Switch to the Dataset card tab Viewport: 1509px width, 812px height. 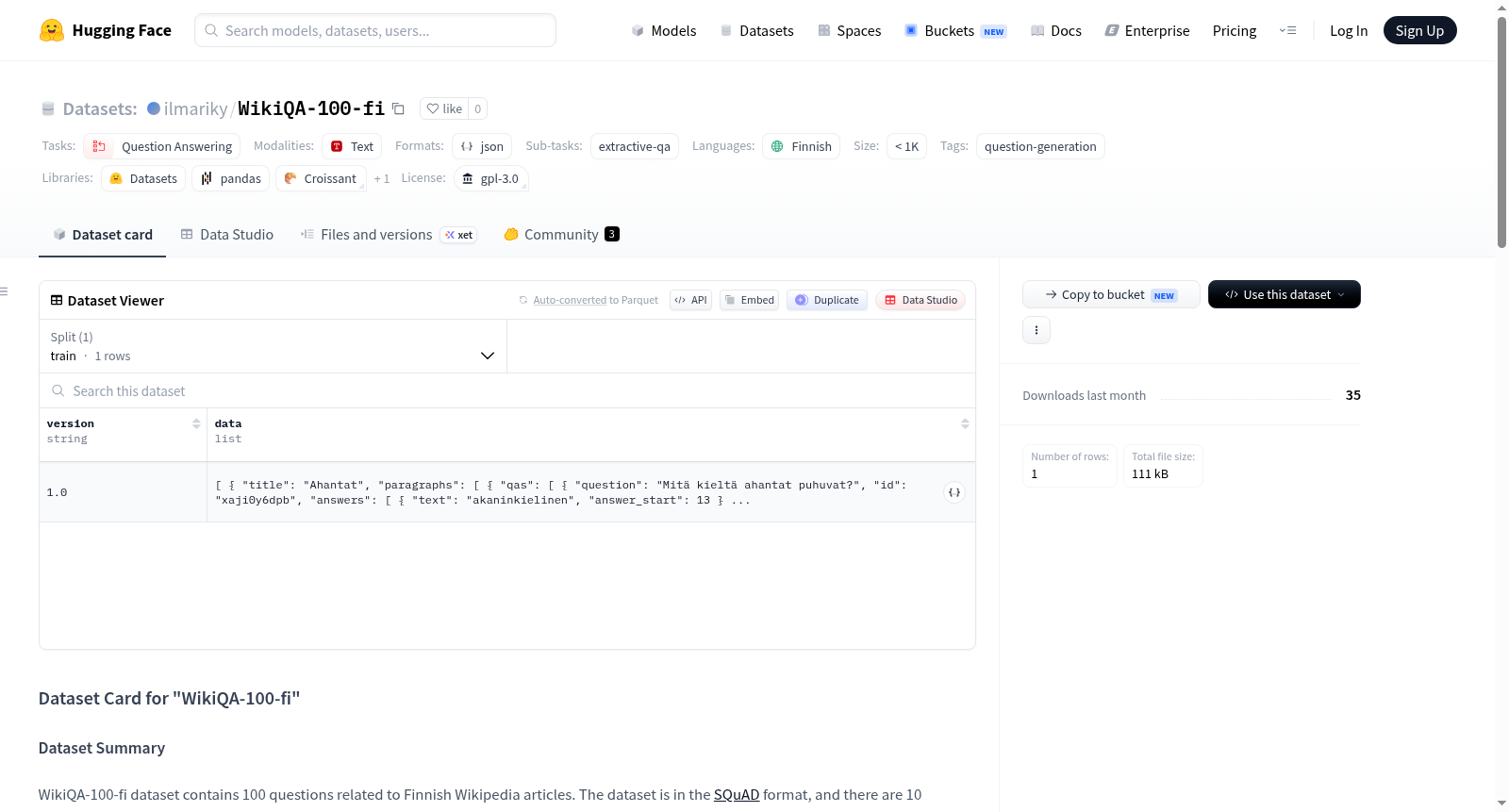click(x=103, y=234)
